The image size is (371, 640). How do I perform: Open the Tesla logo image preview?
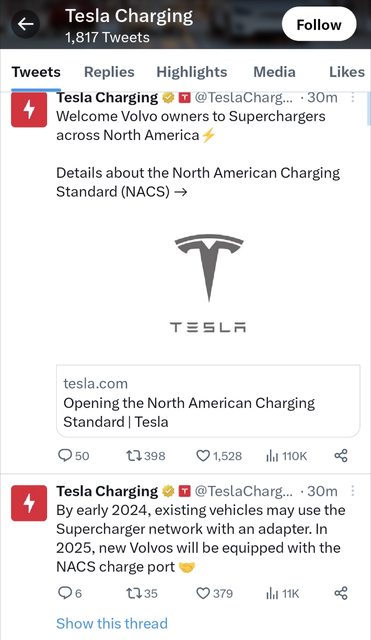pos(208,283)
